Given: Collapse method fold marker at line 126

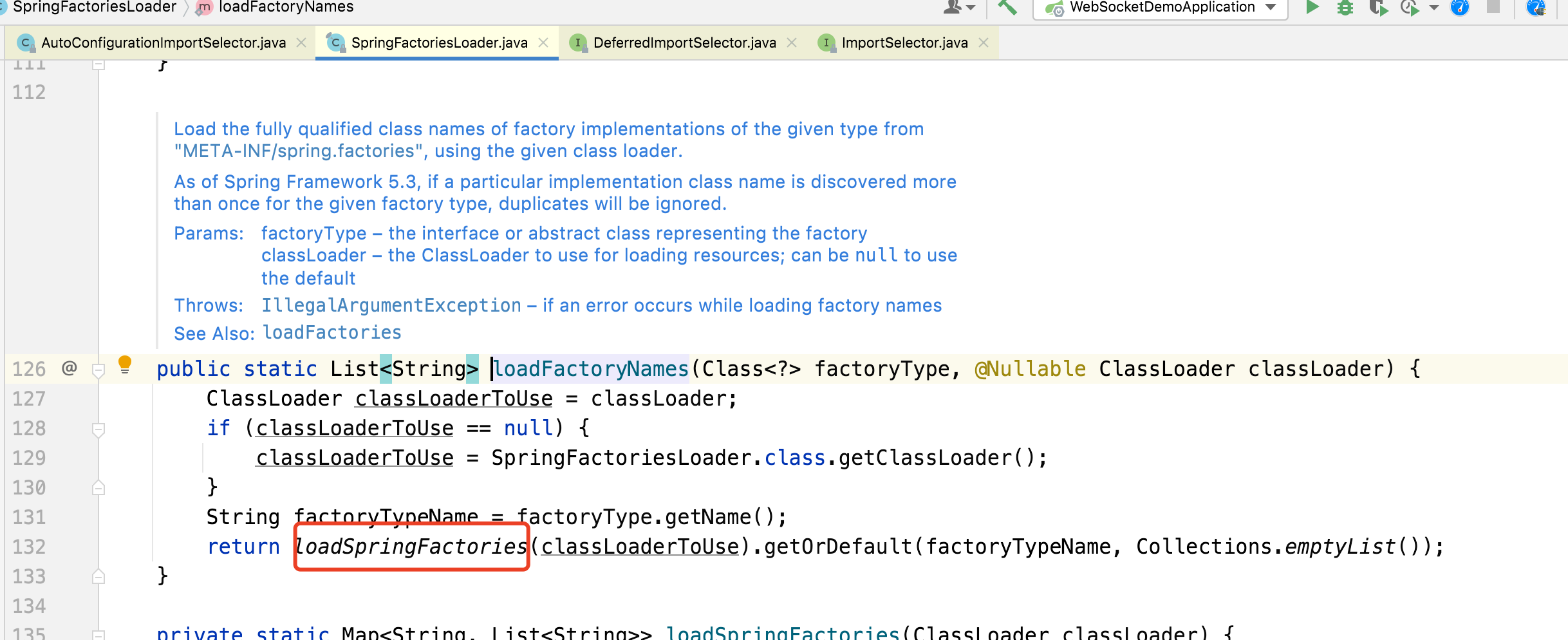Looking at the screenshot, I should (98, 370).
